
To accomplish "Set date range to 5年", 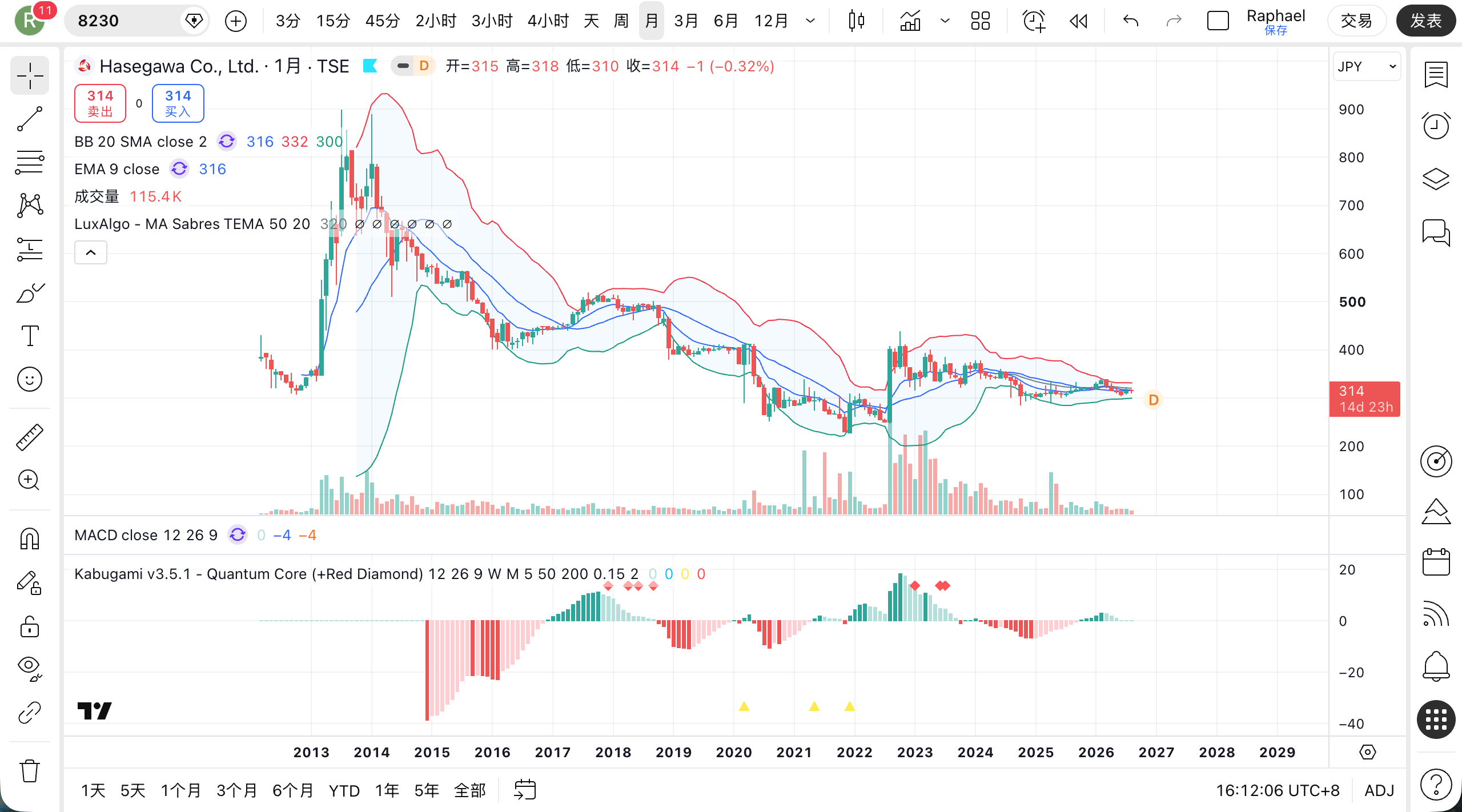I will pos(426,790).
